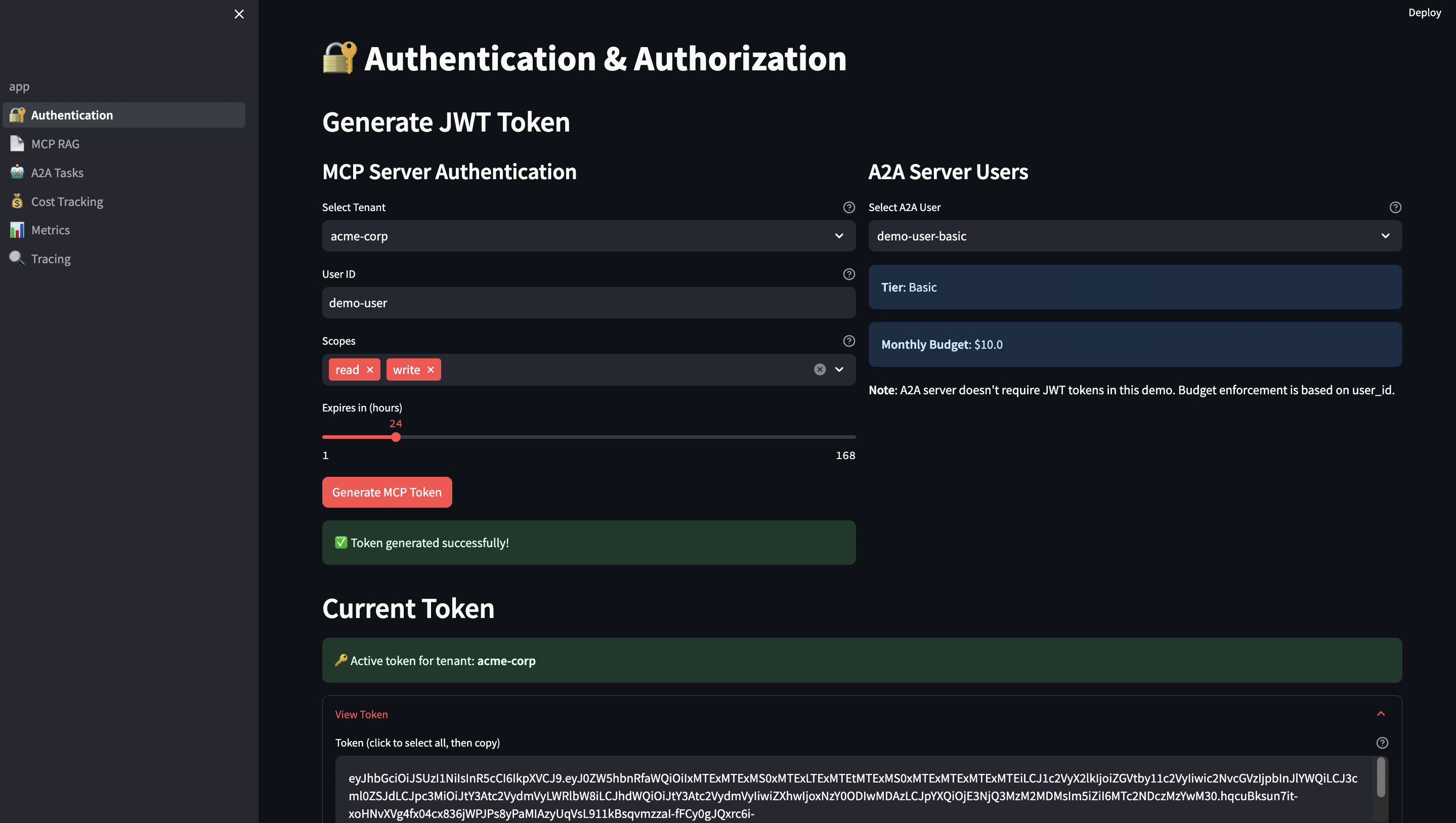Expand the Scopes multiselect dropdown arrow
This screenshot has width=1456, height=823.
[839, 369]
